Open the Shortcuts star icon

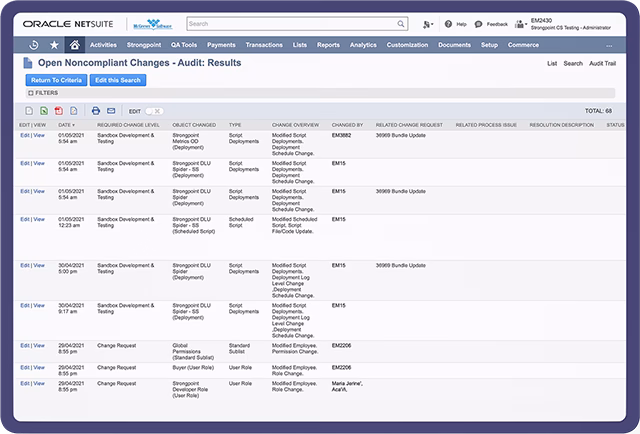tap(54, 45)
